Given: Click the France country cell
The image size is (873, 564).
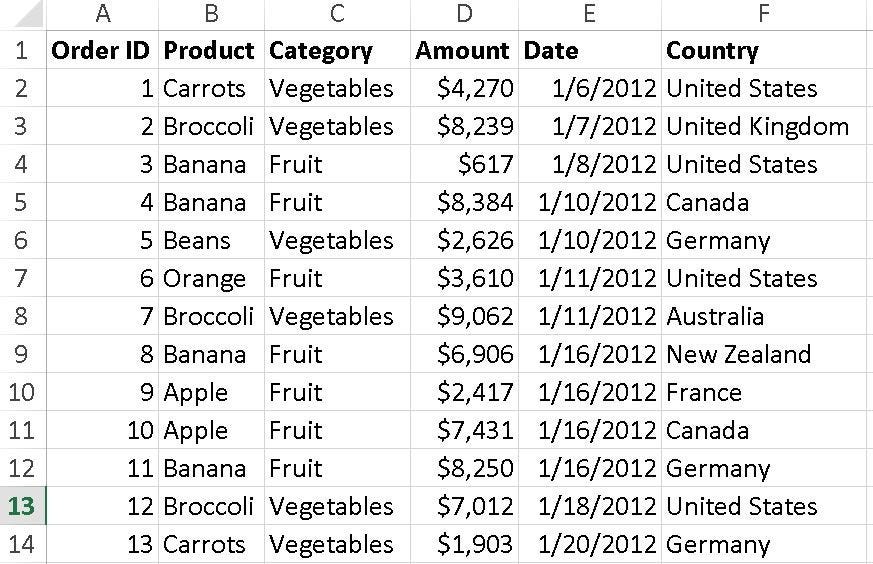Looking at the screenshot, I should 704,392.
